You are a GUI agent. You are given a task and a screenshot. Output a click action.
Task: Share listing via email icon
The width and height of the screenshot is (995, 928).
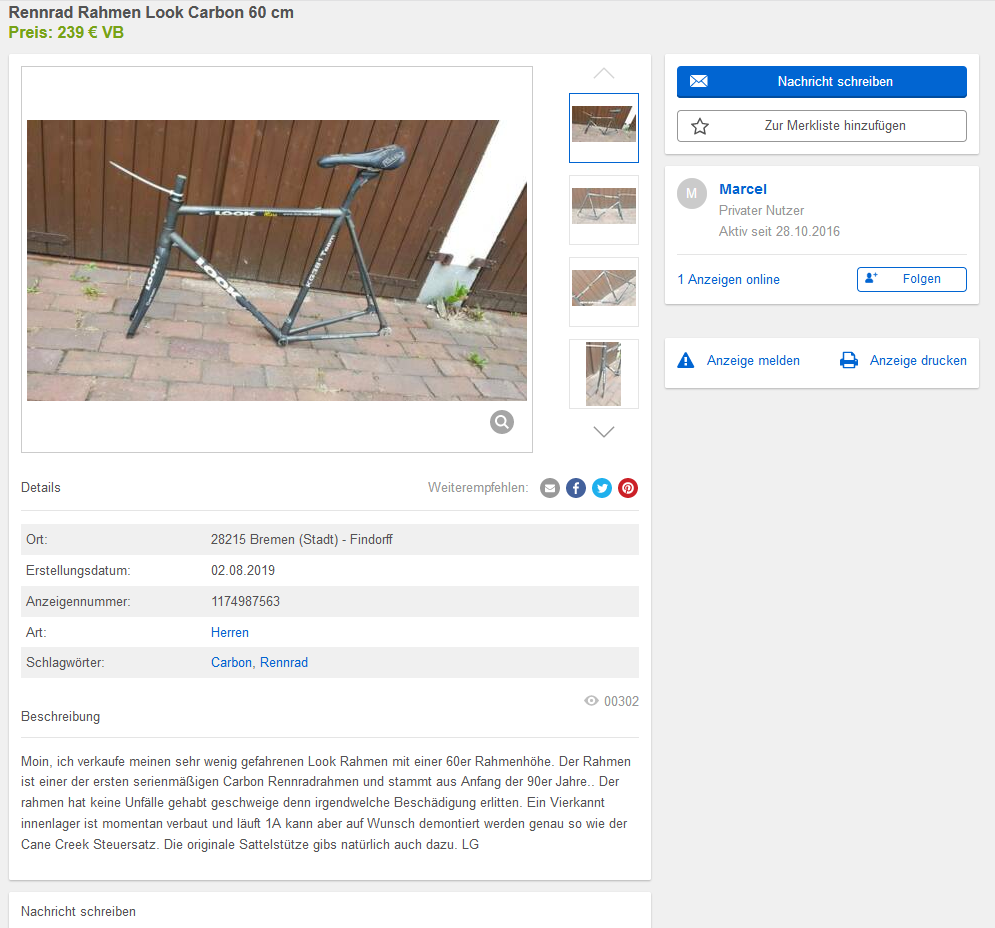pyautogui.click(x=550, y=488)
